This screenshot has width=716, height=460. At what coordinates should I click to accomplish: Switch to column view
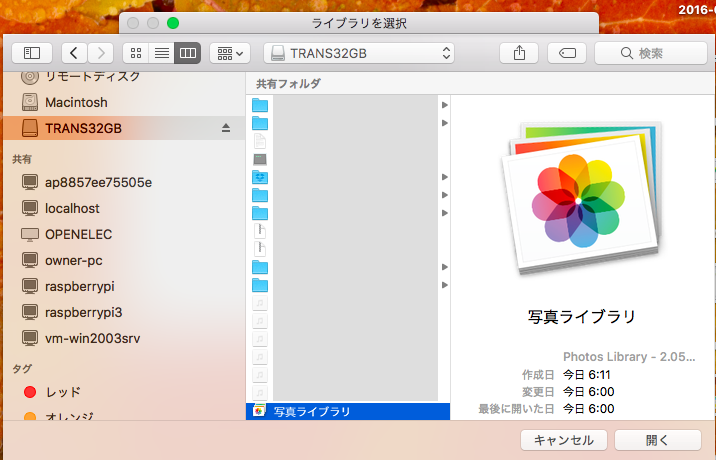click(x=188, y=53)
